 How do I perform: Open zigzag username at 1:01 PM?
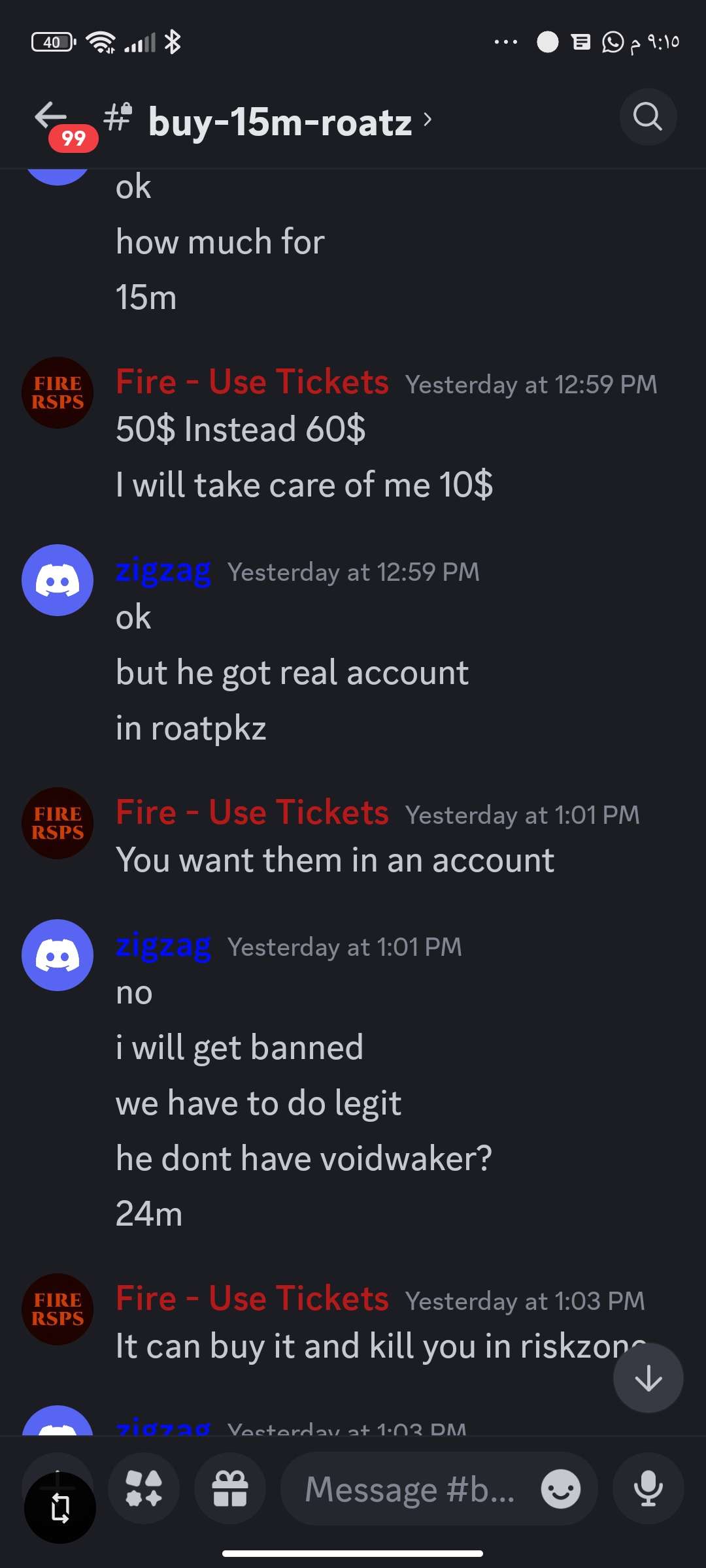tap(163, 945)
